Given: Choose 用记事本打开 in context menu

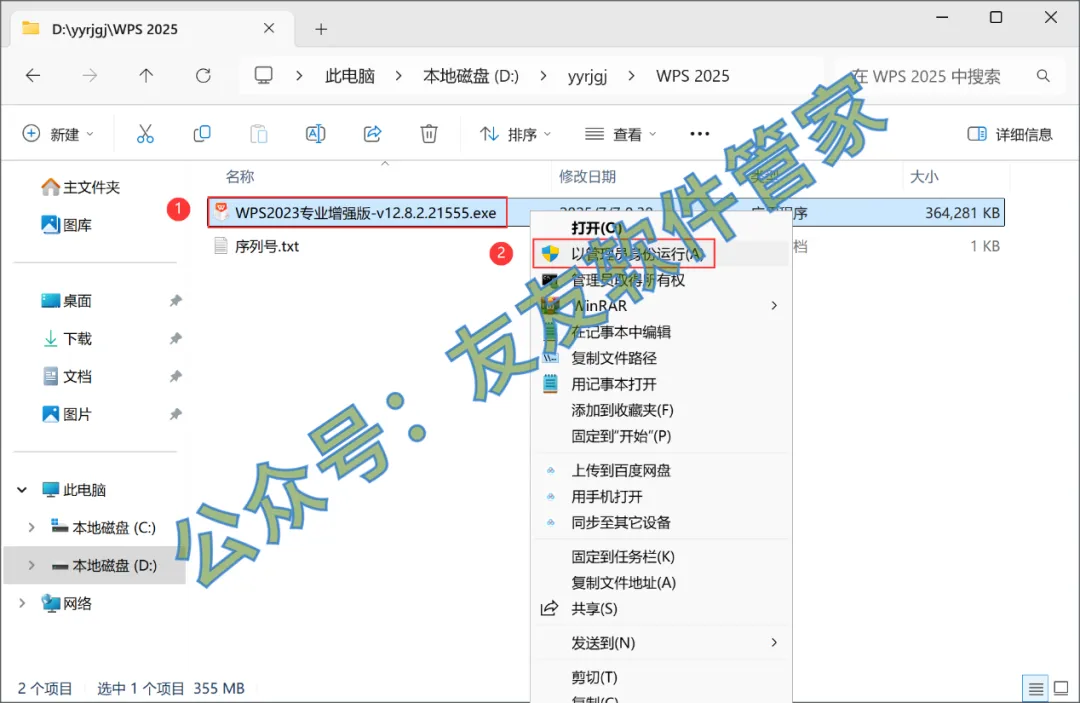Looking at the screenshot, I should (x=661, y=384).
